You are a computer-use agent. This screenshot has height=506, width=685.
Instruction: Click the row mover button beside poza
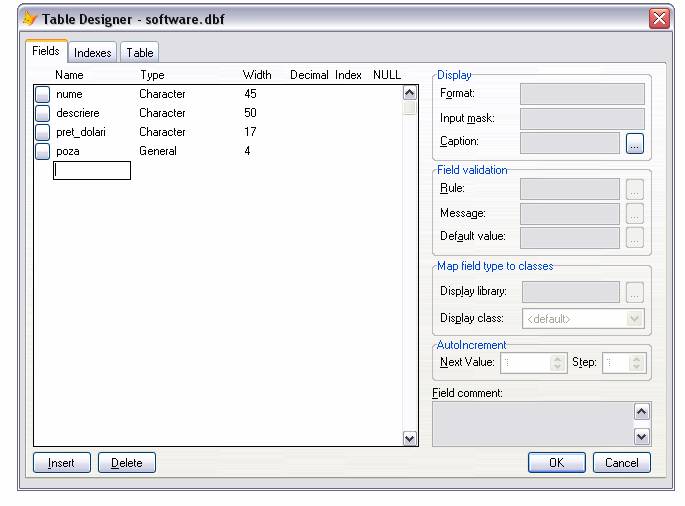click(42, 151)
